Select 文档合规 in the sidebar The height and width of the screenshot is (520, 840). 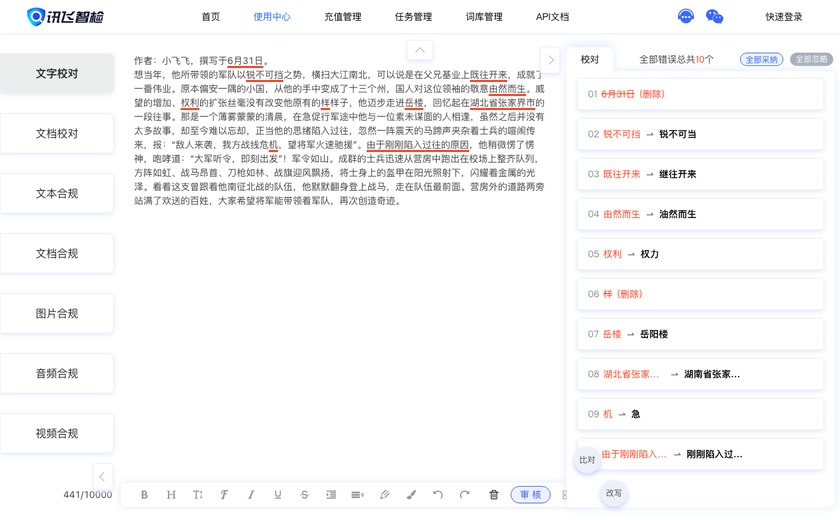pos(57,253)
